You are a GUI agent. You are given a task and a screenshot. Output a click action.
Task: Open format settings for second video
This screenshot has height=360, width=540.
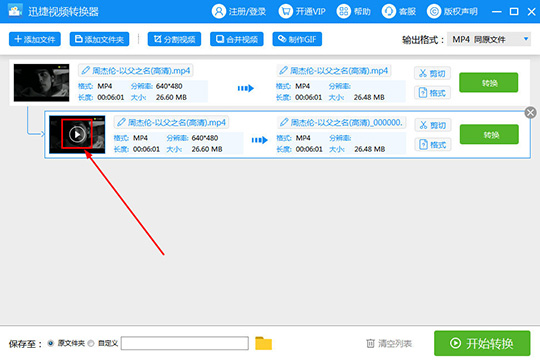click(433, 144)
